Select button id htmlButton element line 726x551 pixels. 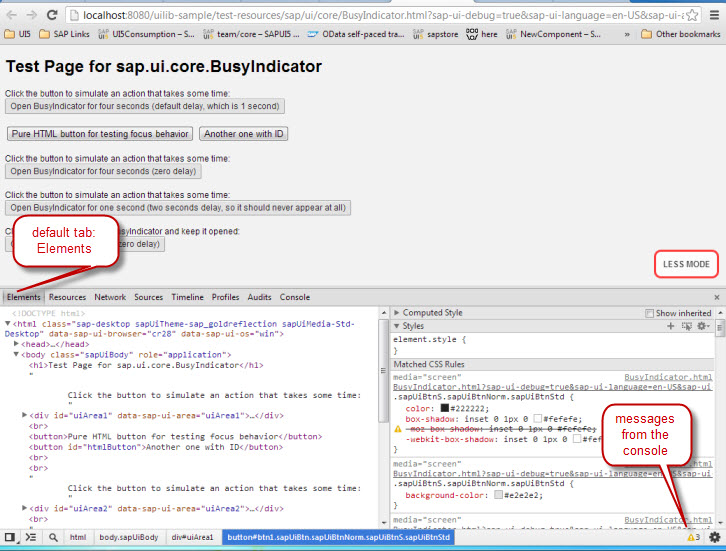click(x=156, y=447)
